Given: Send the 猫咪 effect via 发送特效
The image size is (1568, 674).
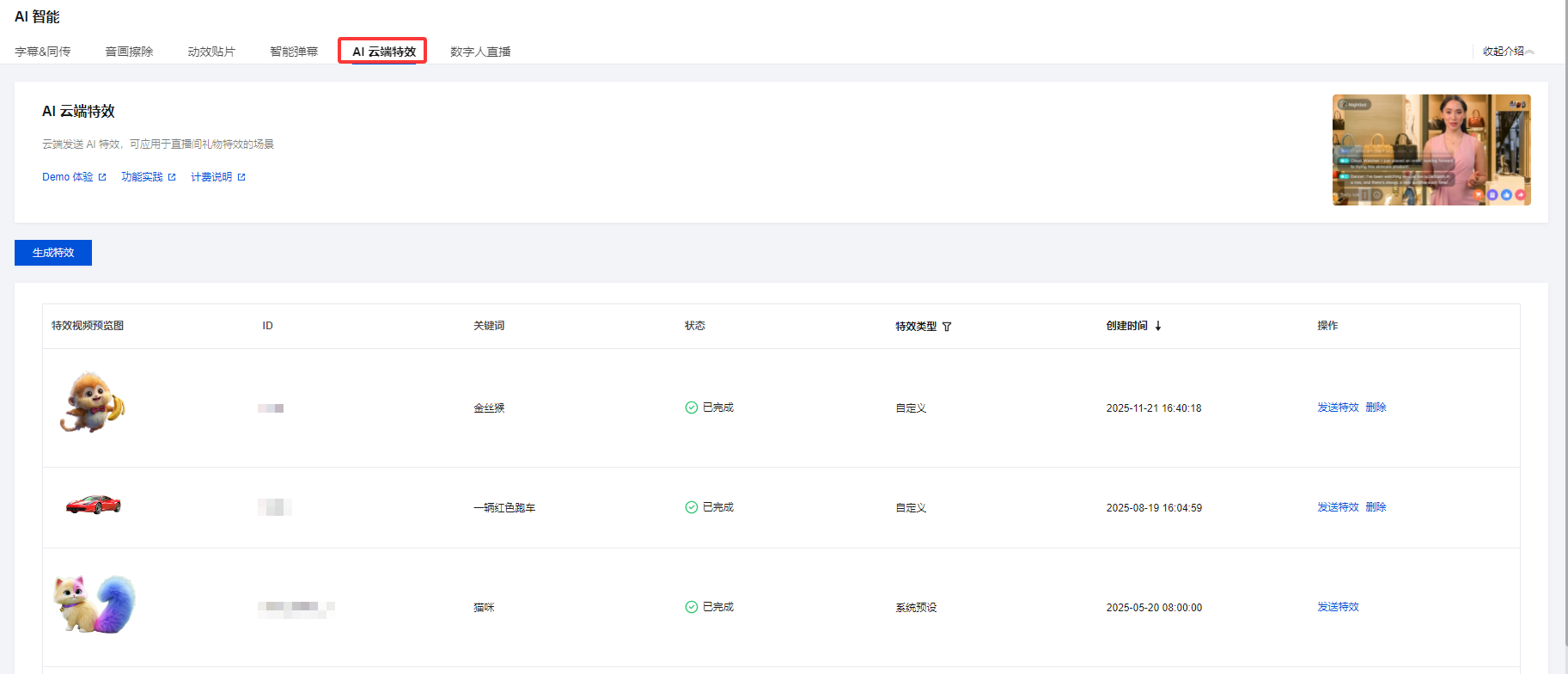Looking at the screenshot, I should pyautogui.click(x=1338, y=607).
